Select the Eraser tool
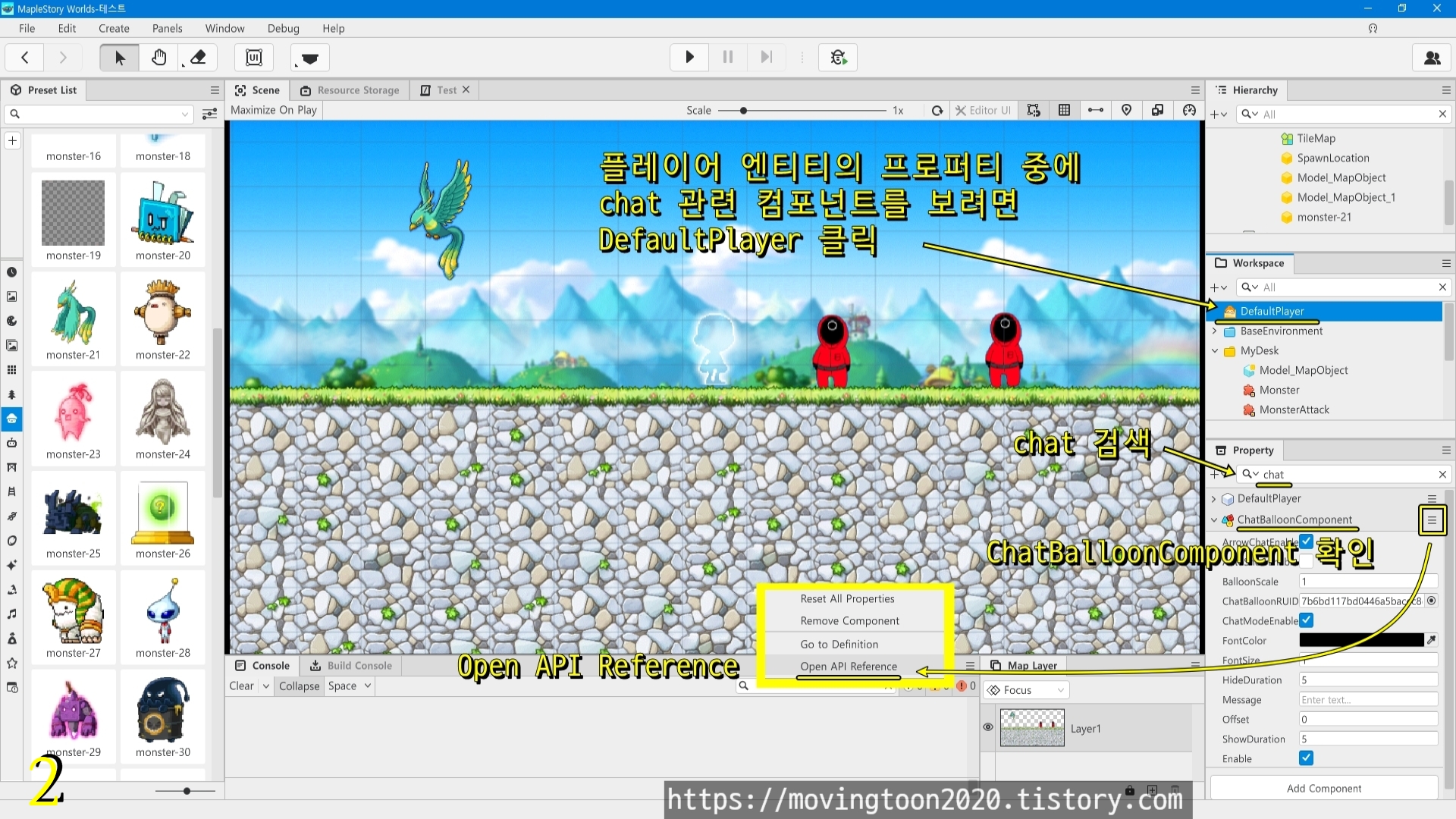1456x819 pixels. 198,58
